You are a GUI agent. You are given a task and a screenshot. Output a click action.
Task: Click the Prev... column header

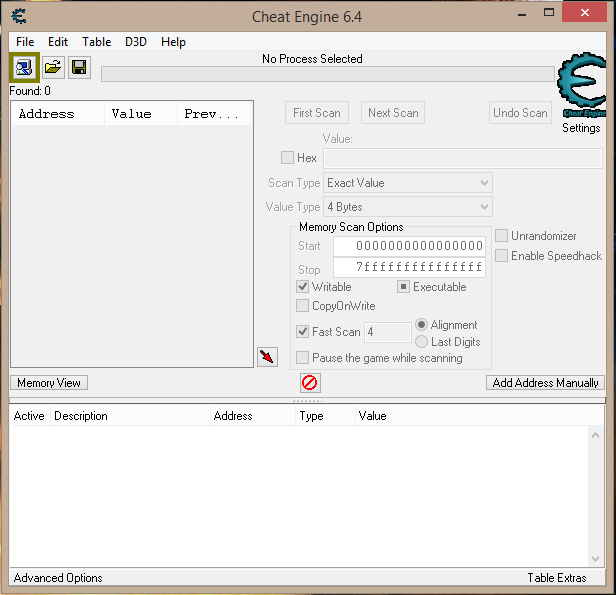tap(214, 114)
